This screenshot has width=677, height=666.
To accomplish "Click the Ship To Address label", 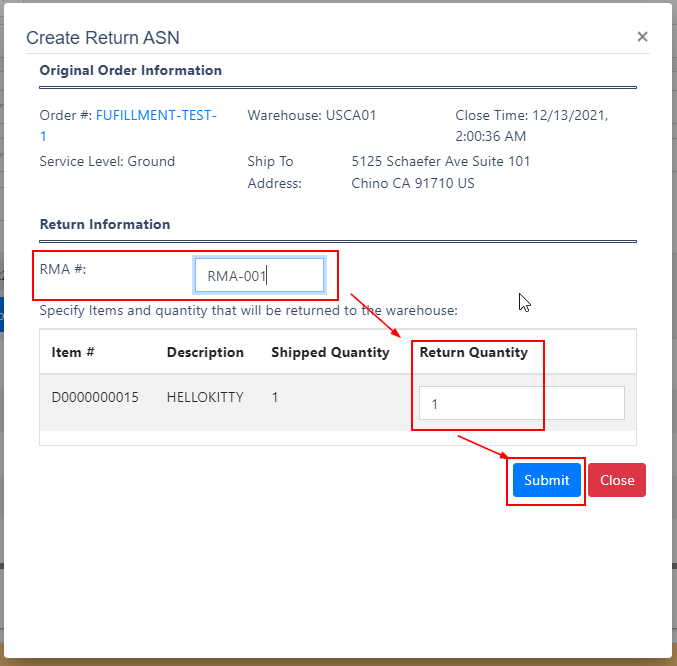I will point(275,172).
